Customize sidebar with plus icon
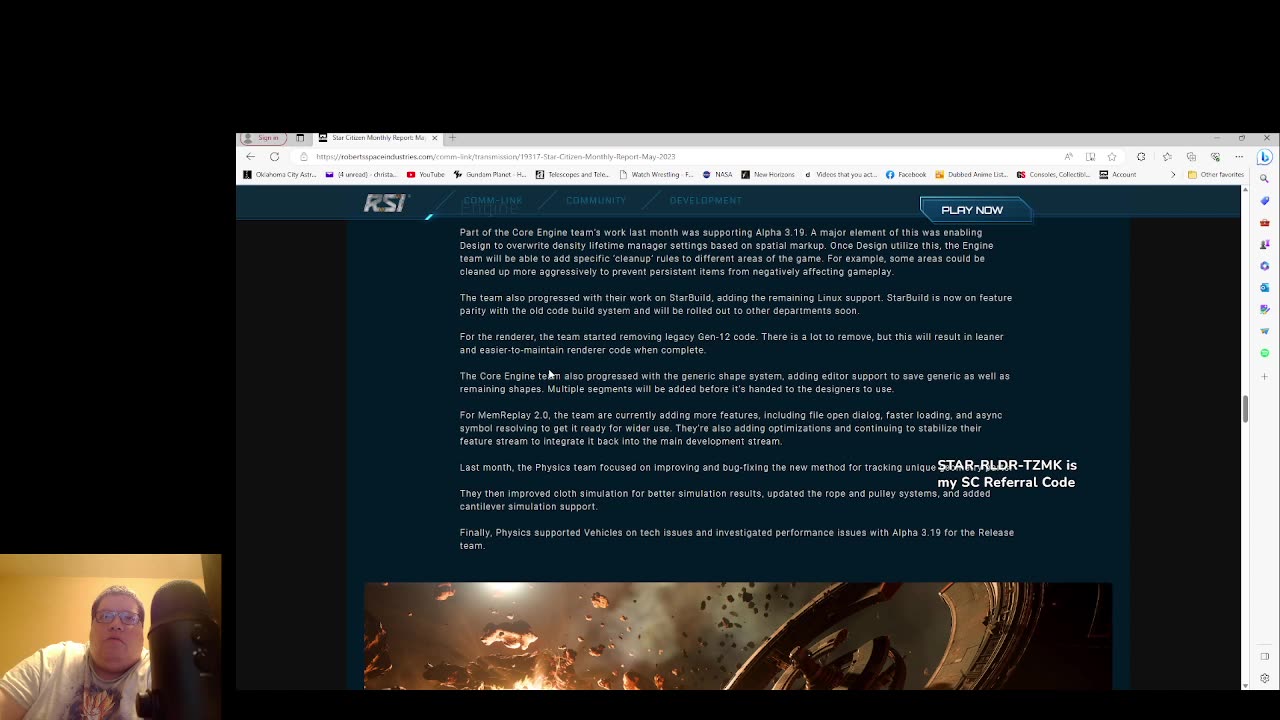Image resolution: width=1280 pixels, height=720 pixels. 1264,376
